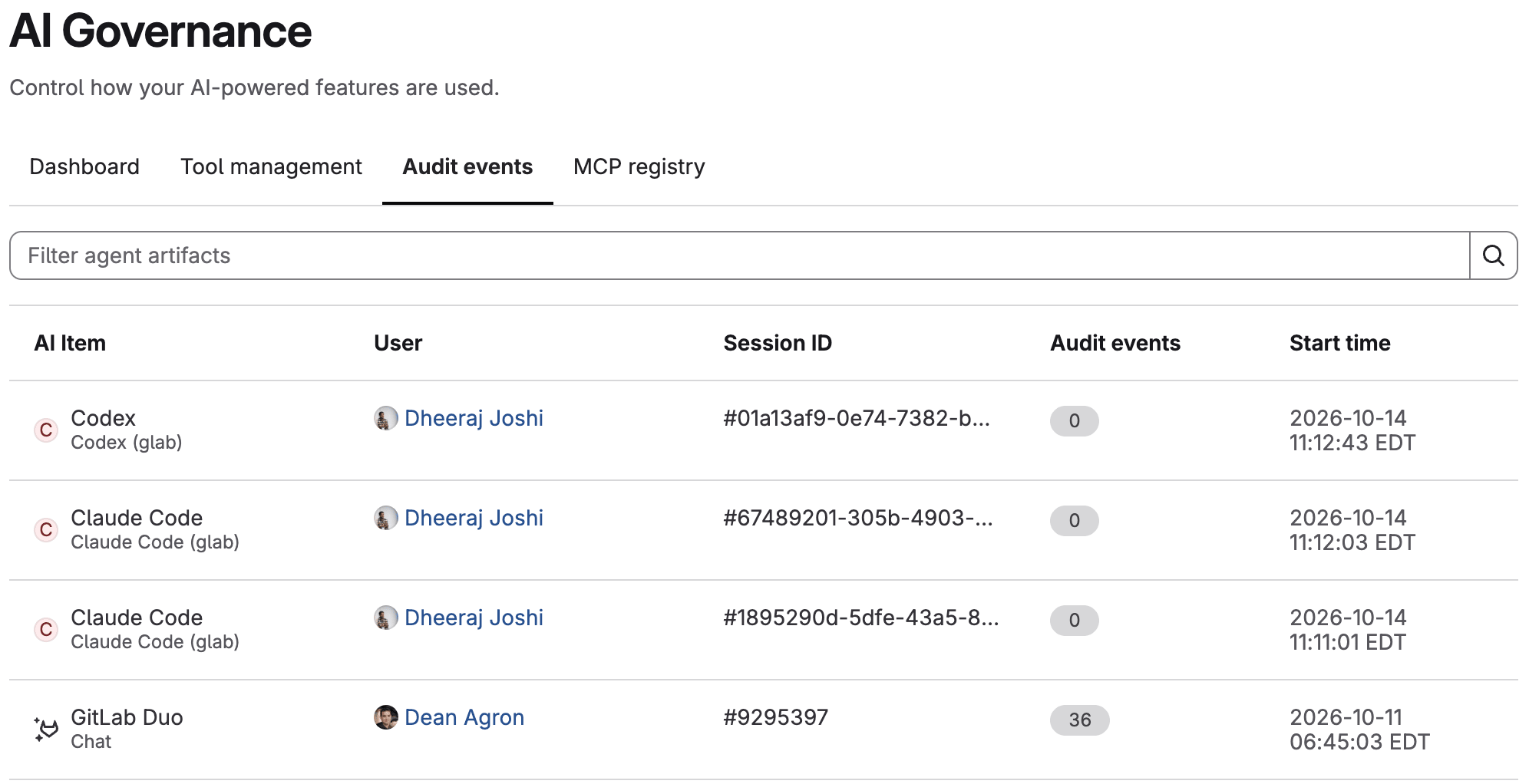Click the search magnifier button

1493,255
